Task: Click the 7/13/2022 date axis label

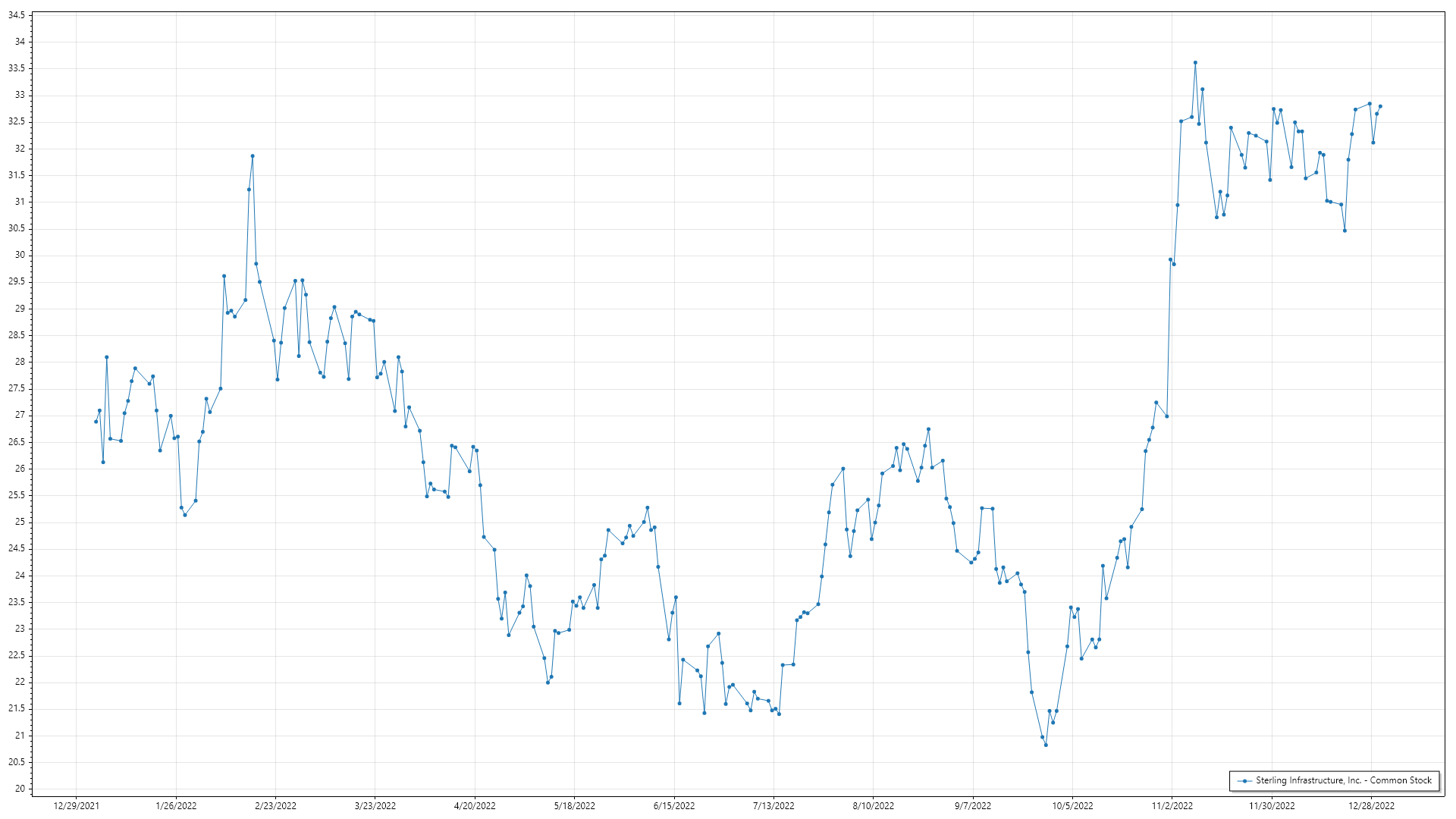Action: (773, 805)
